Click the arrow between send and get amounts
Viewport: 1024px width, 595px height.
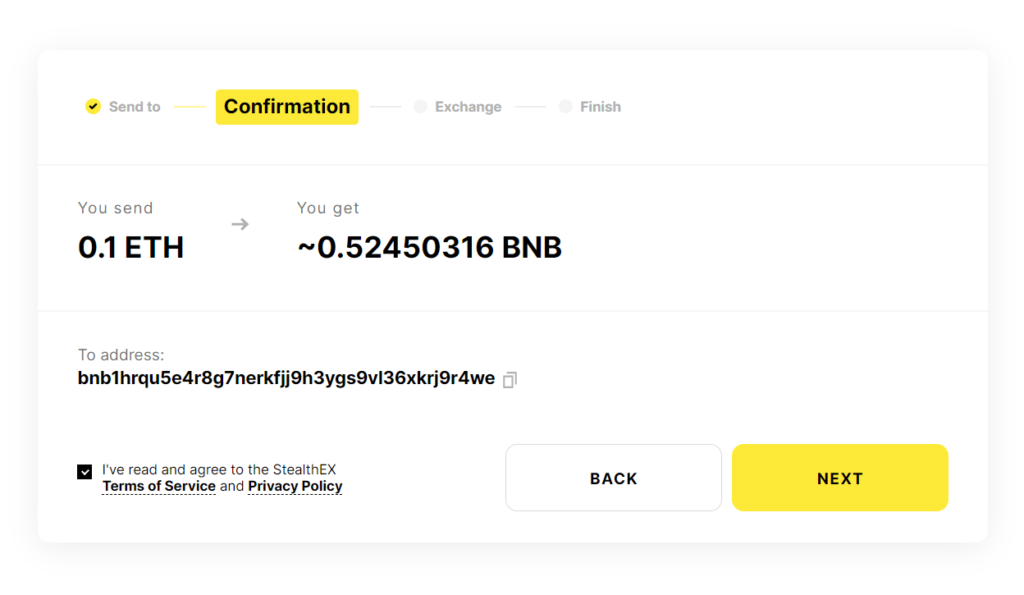click(240, 224)
